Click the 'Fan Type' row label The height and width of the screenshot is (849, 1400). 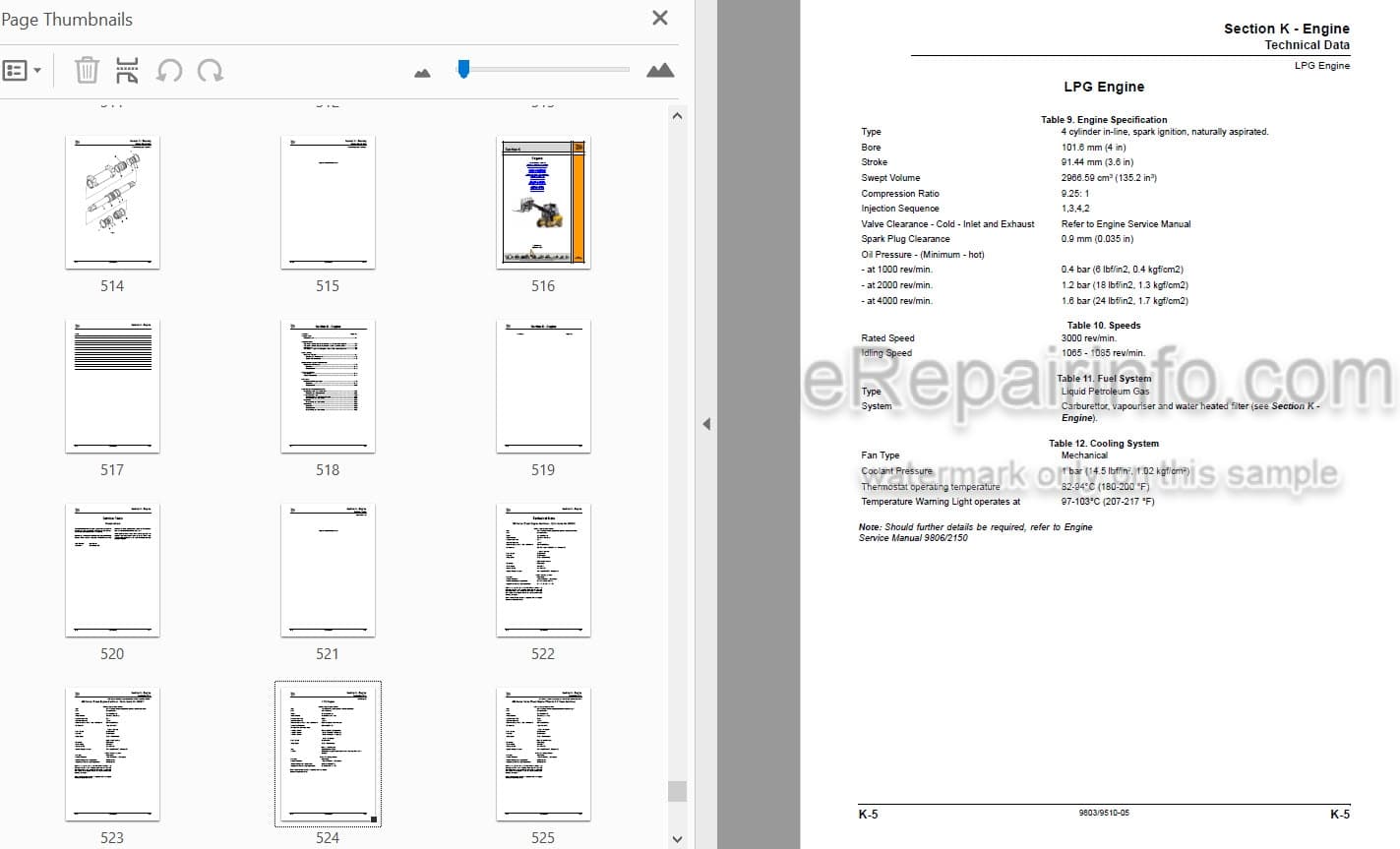tap(881, 455)
